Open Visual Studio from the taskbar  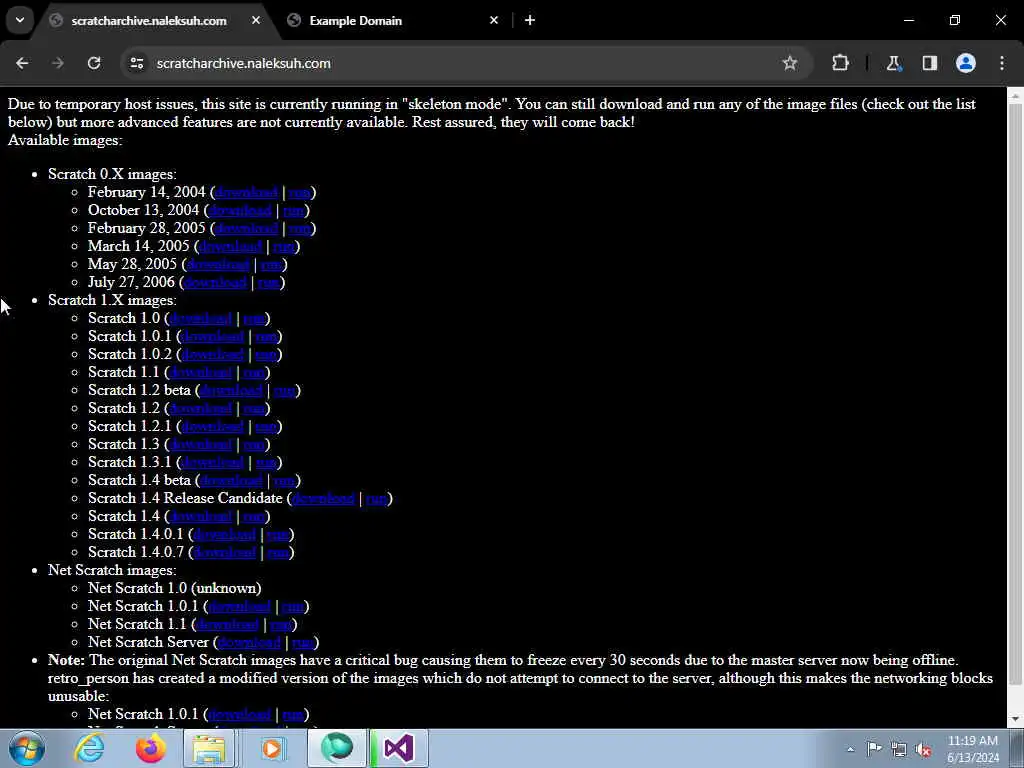(398, 748)
